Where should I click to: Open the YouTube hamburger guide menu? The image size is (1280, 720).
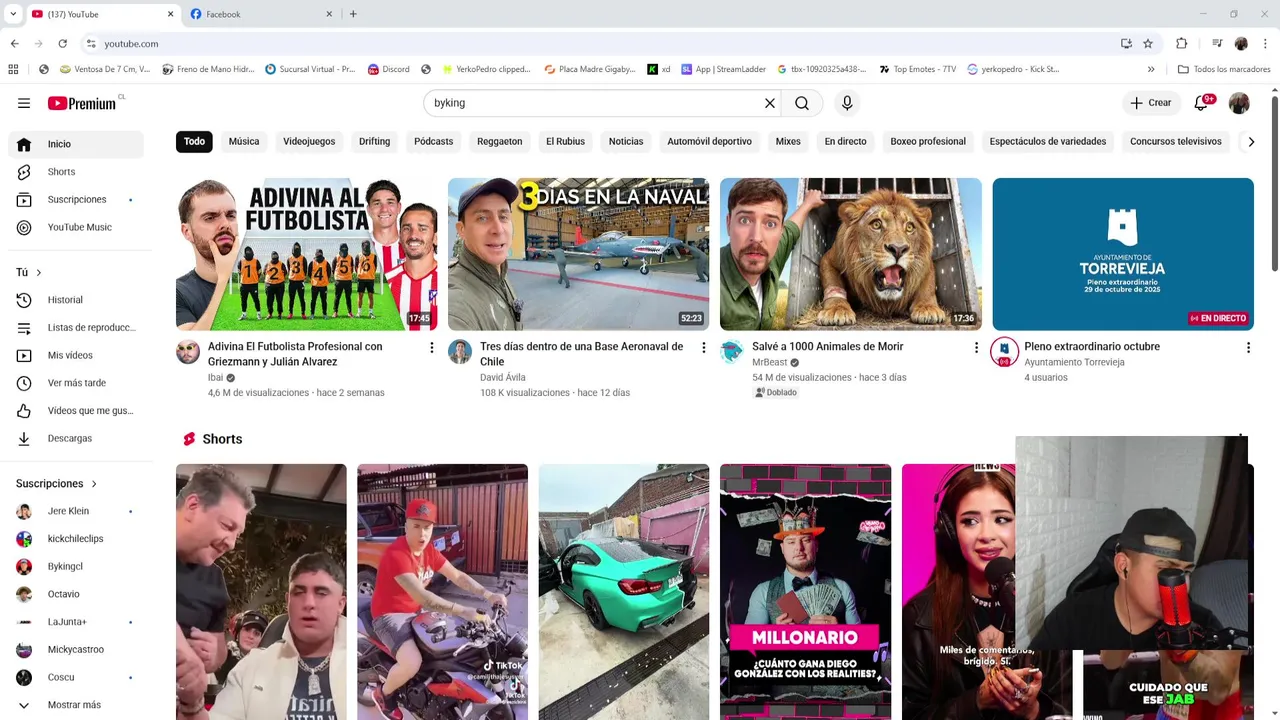(24, 103)
